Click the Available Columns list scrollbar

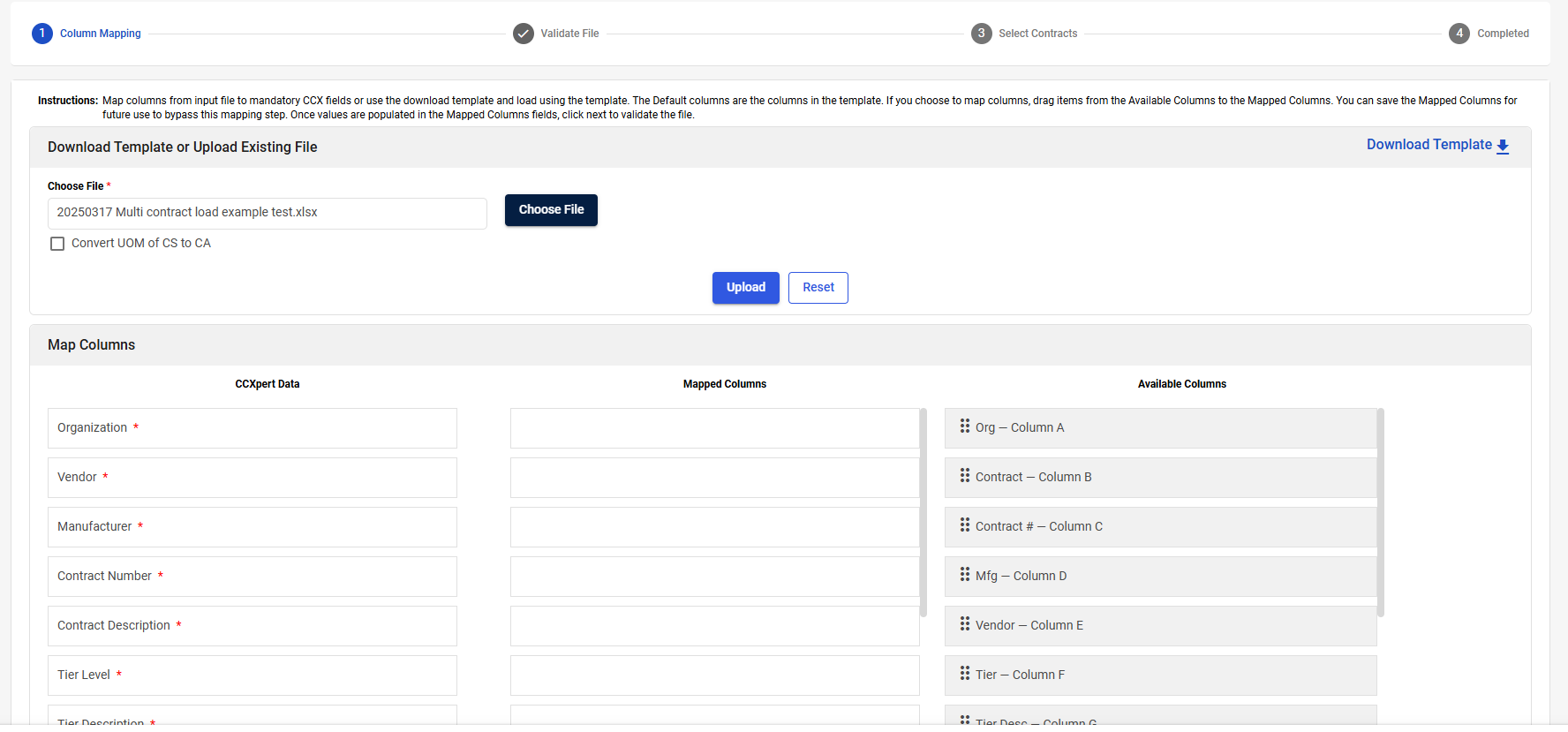click(x=1381, y=512)
